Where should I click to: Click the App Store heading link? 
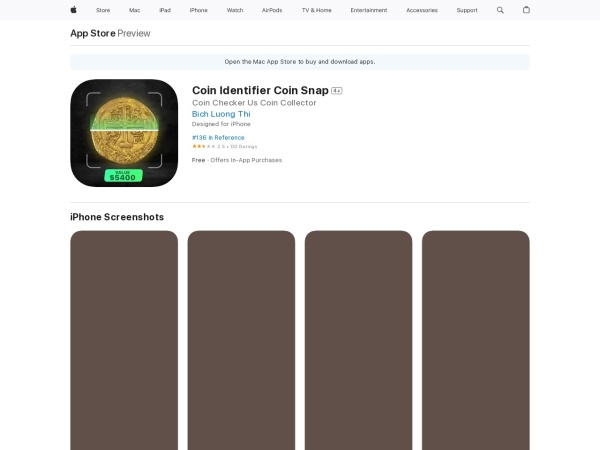pyautogui.click(x=92, y=33)
